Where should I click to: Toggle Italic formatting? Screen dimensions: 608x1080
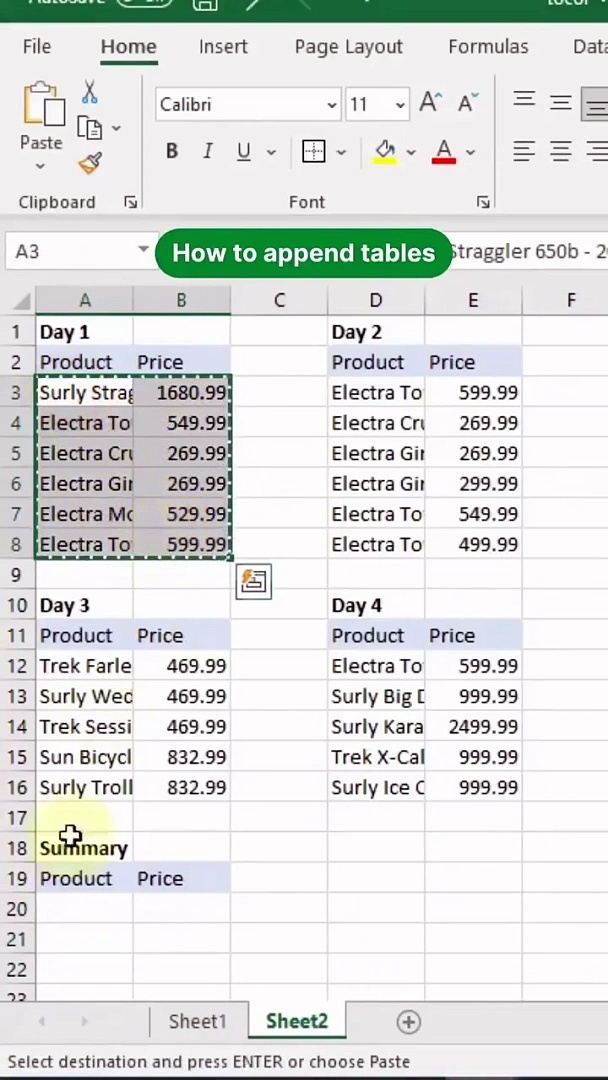tap(207, 151)
